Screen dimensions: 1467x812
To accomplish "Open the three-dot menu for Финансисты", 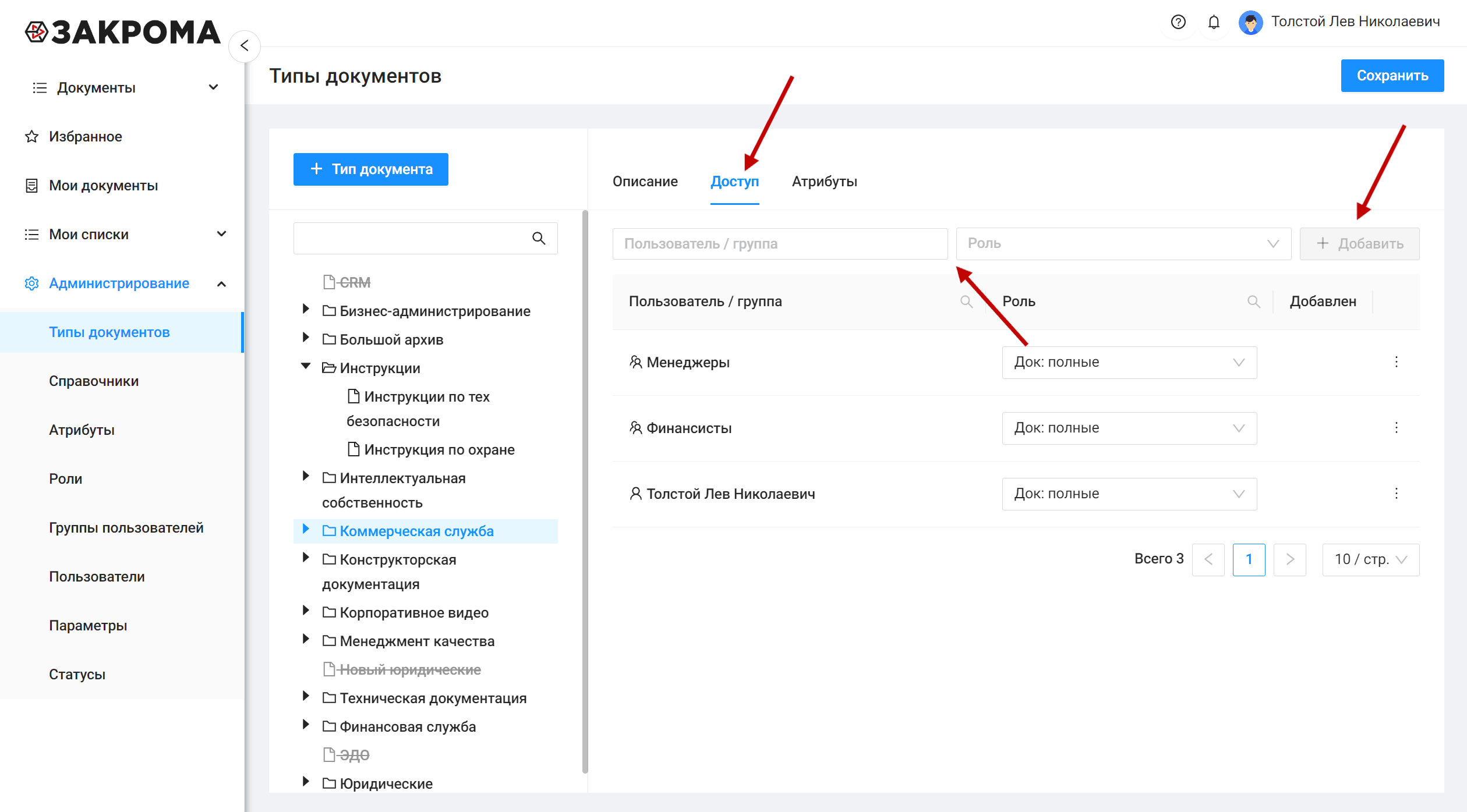I will (1396, 428).
